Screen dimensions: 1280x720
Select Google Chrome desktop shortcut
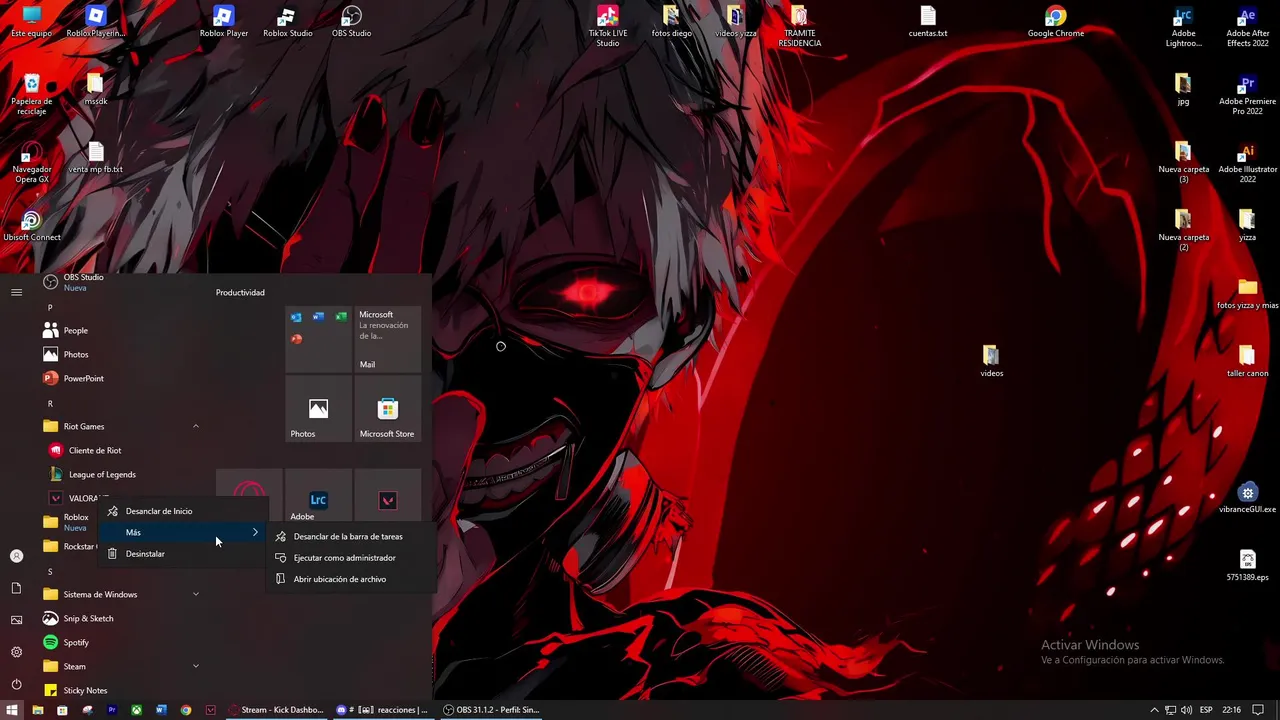[x=1056, y=23]
